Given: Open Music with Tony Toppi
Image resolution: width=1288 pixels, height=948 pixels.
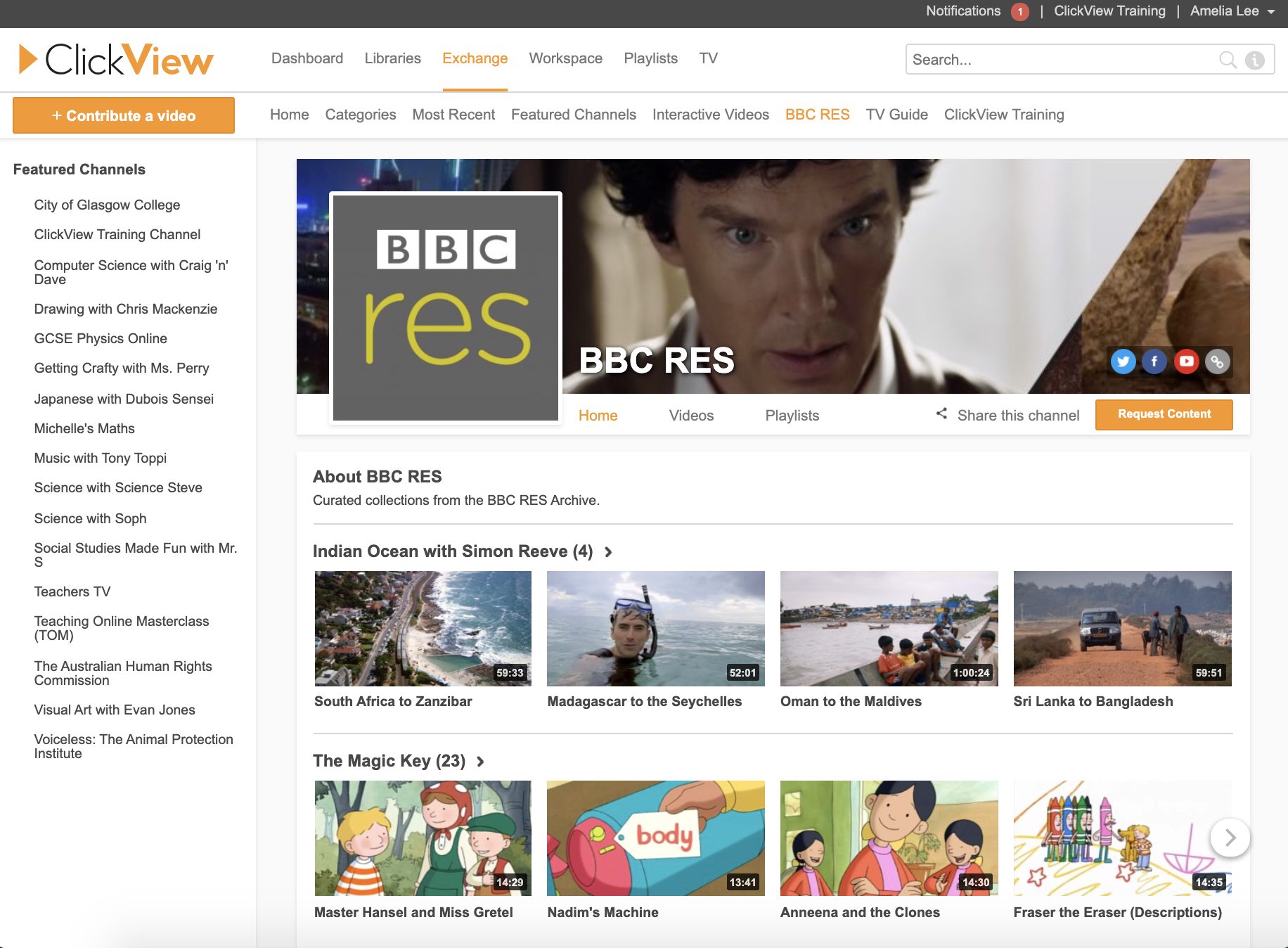Looking at the screenshot, I should click(x=100, y=458).
